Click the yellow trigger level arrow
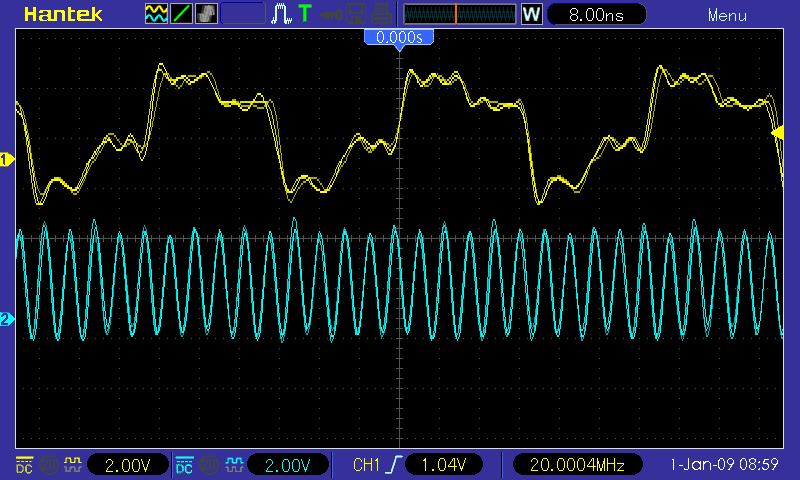Image resolution: width=800 pixels, height=480 pixels. click(x=778, y=133)
